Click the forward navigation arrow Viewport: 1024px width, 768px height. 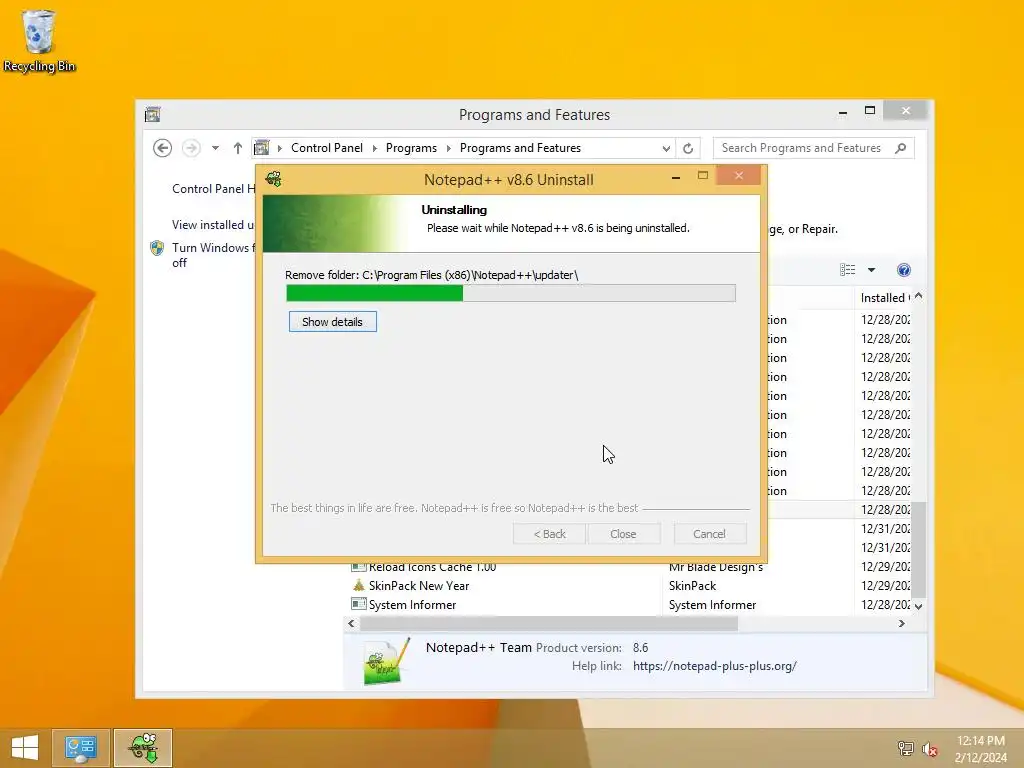point(191,148)
